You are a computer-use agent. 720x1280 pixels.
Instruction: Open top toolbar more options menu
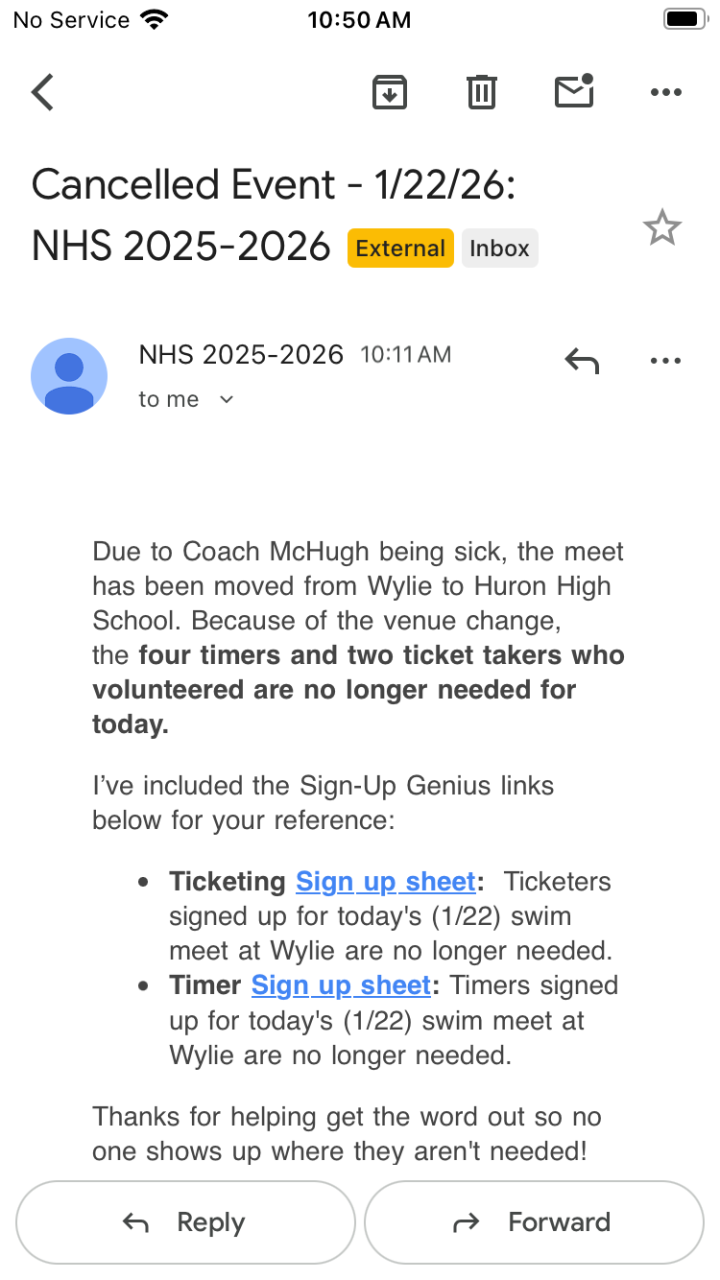pyautogui.click(x=666, y=92)
